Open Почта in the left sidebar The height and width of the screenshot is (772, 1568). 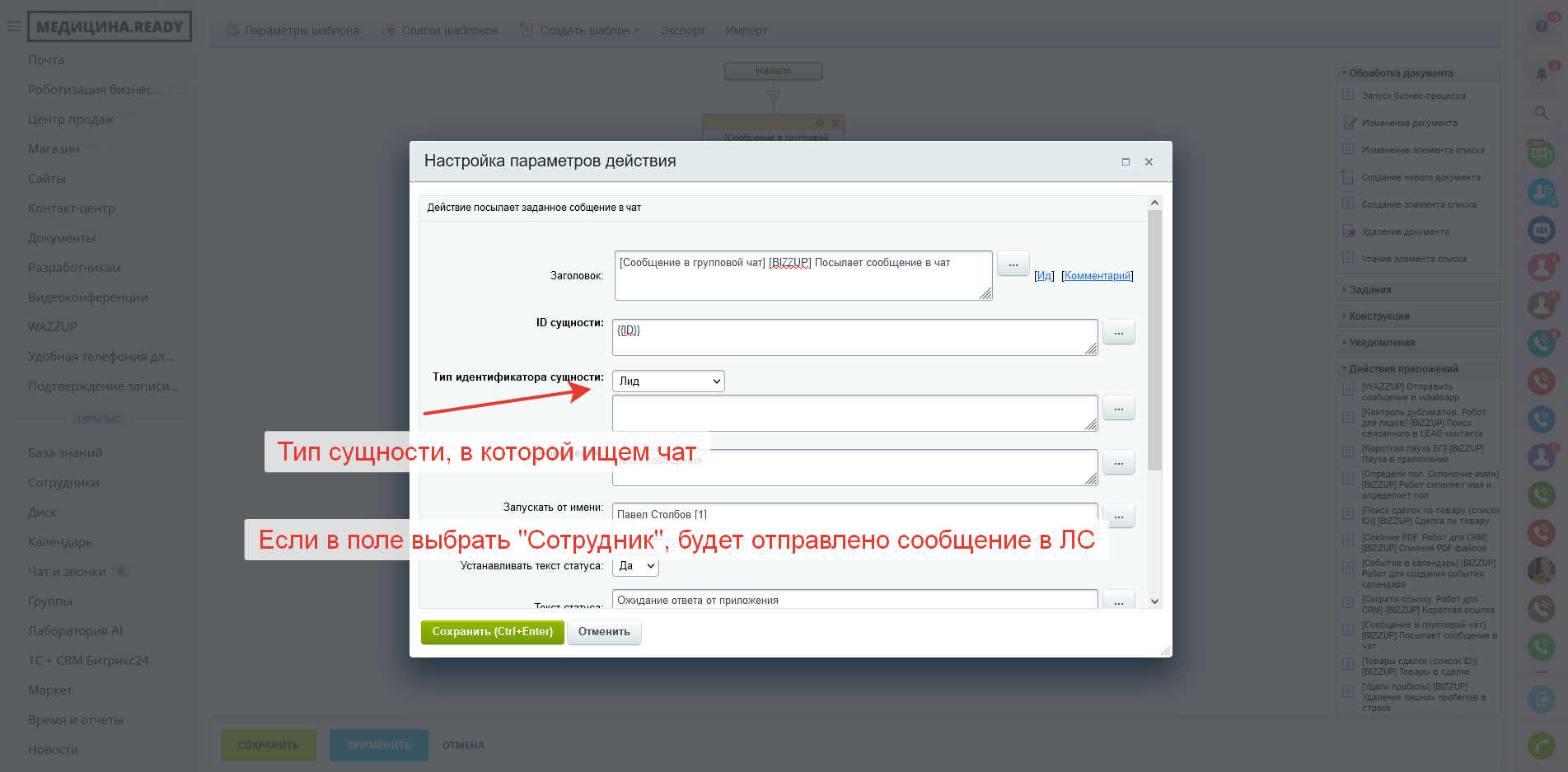pyautogui.click(x=46, y=60)
